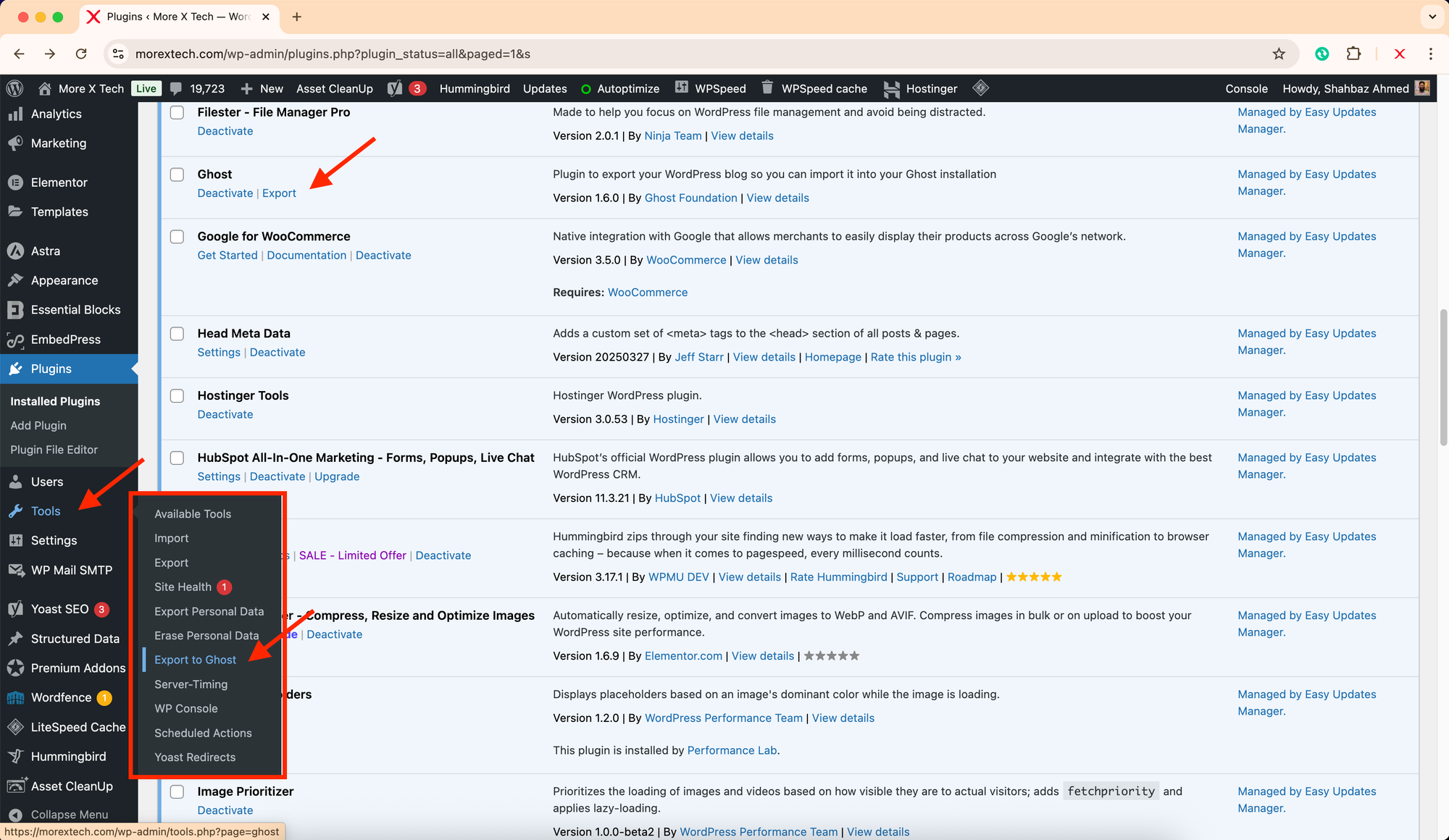Open the Wordfence sidebar menu icon

(x=15, y=697)
